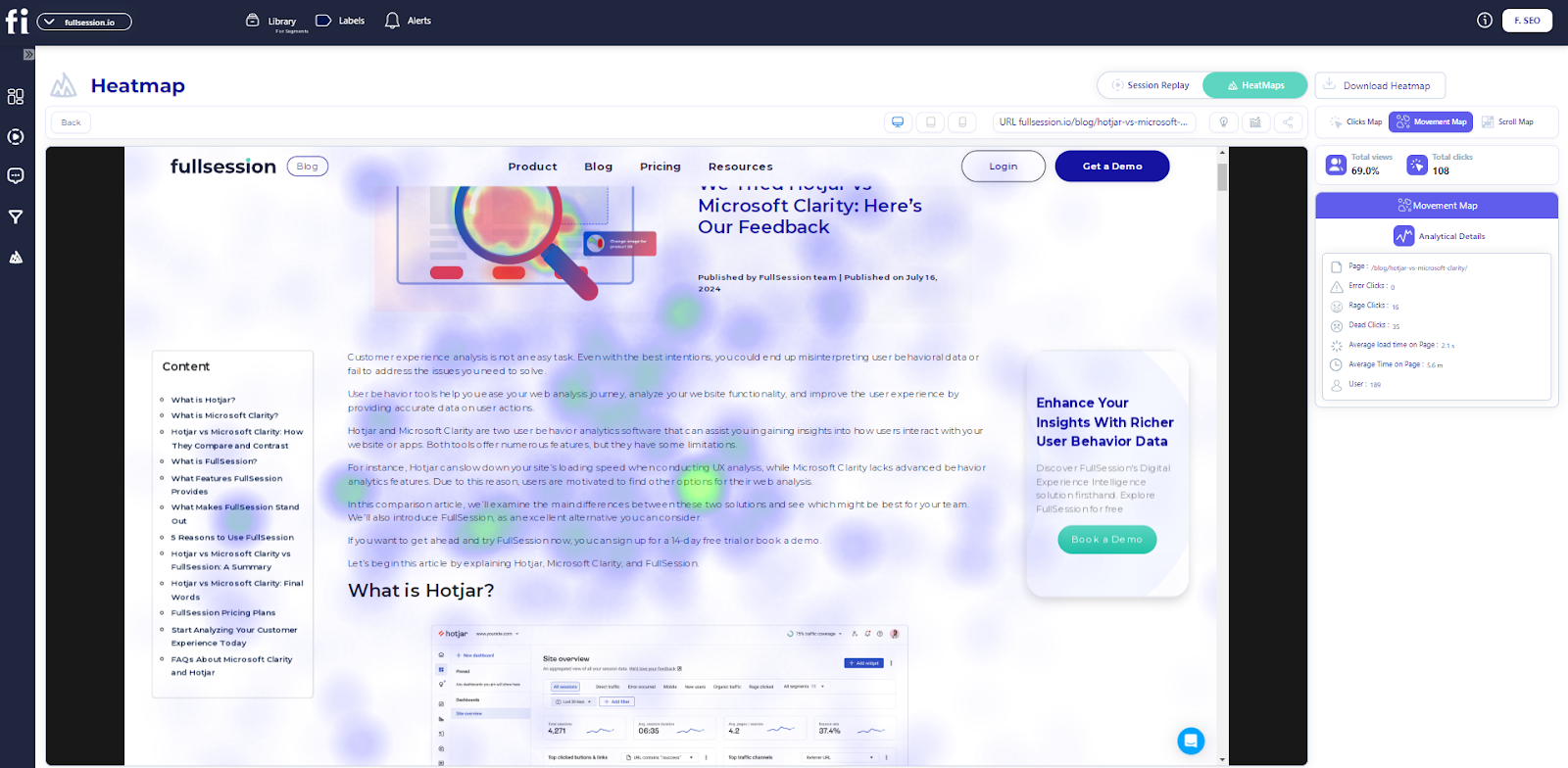Click the chart icon in toolbar
This screenshot has width=1568, height=768.
click(x=1255, y=122)
